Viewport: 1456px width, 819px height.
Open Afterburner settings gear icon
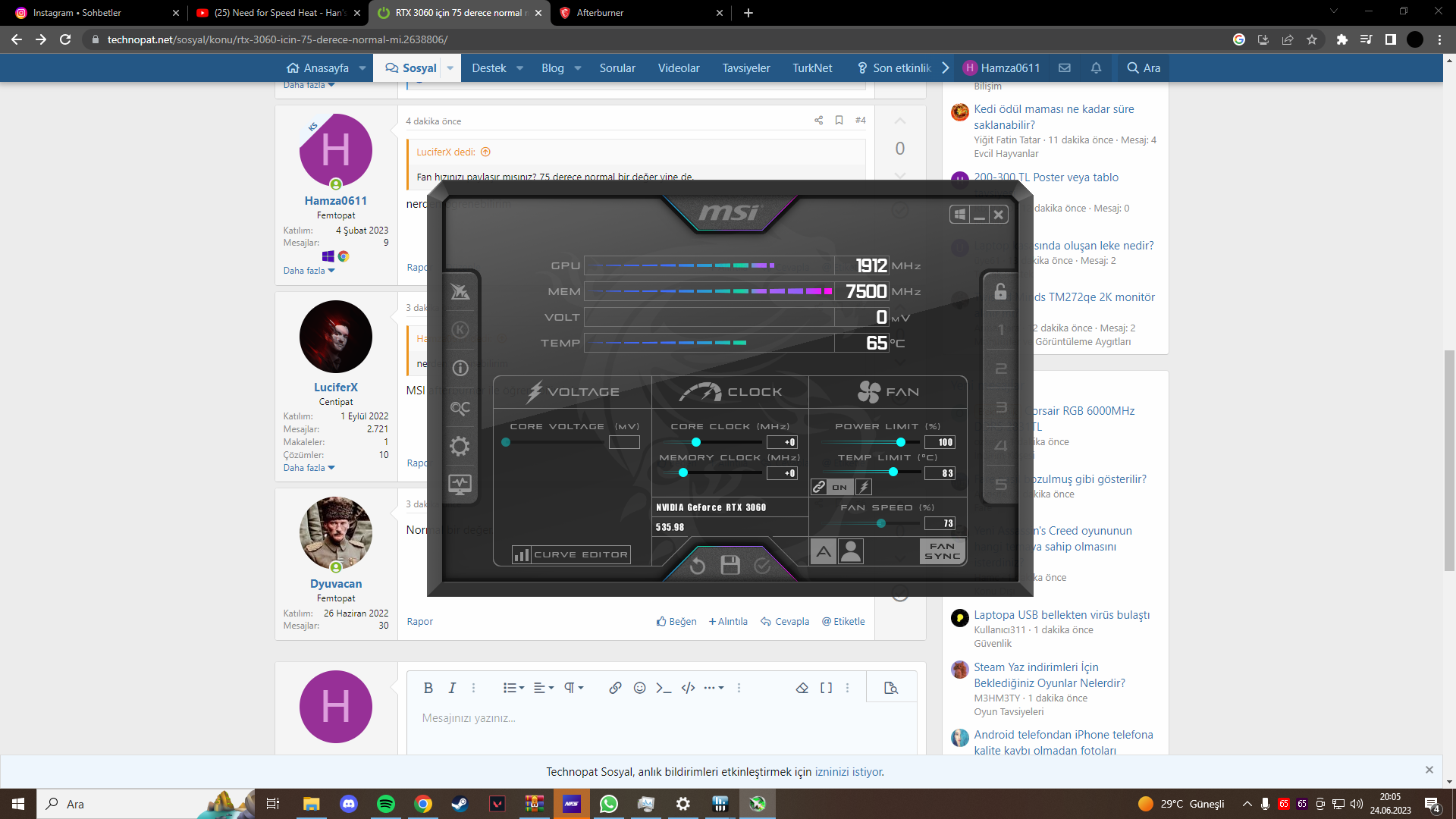tap(460, 446)
